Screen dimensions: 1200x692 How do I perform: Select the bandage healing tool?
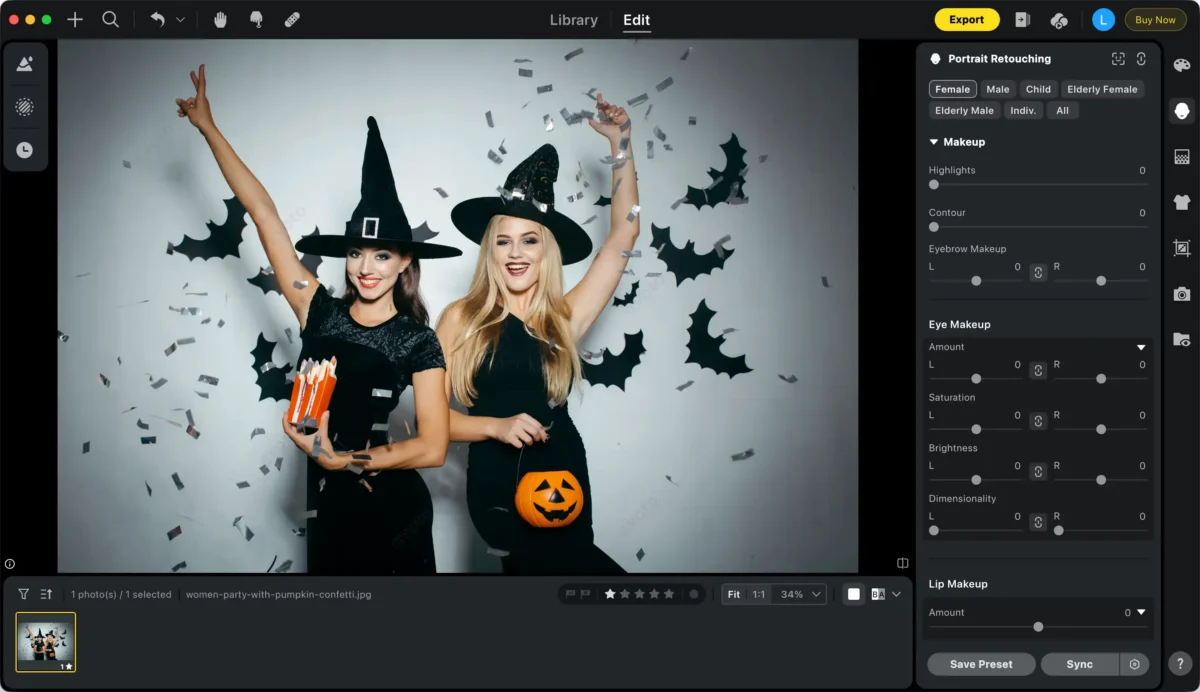(292, 19)
